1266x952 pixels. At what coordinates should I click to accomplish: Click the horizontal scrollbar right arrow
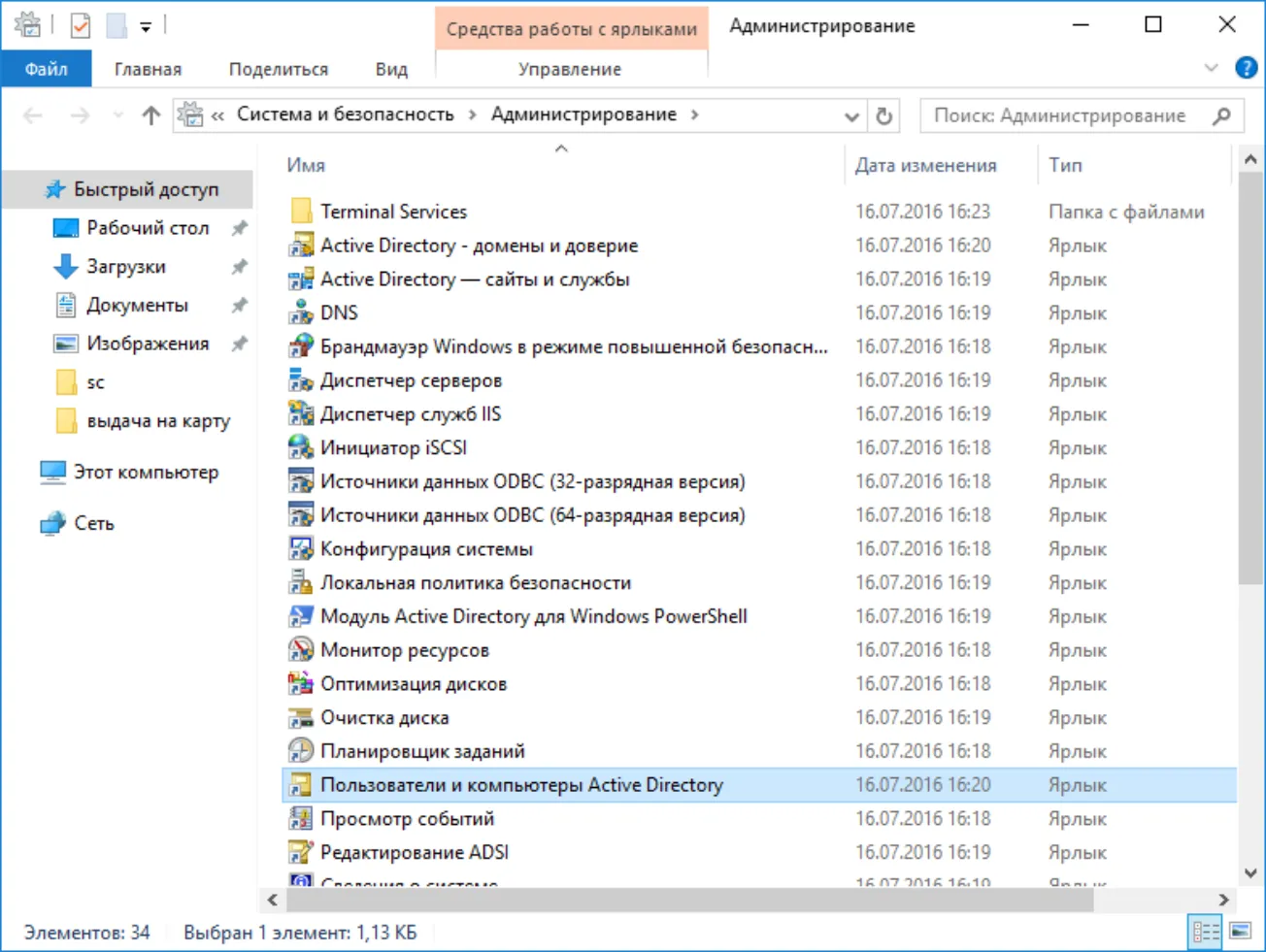pos(1223,900)
